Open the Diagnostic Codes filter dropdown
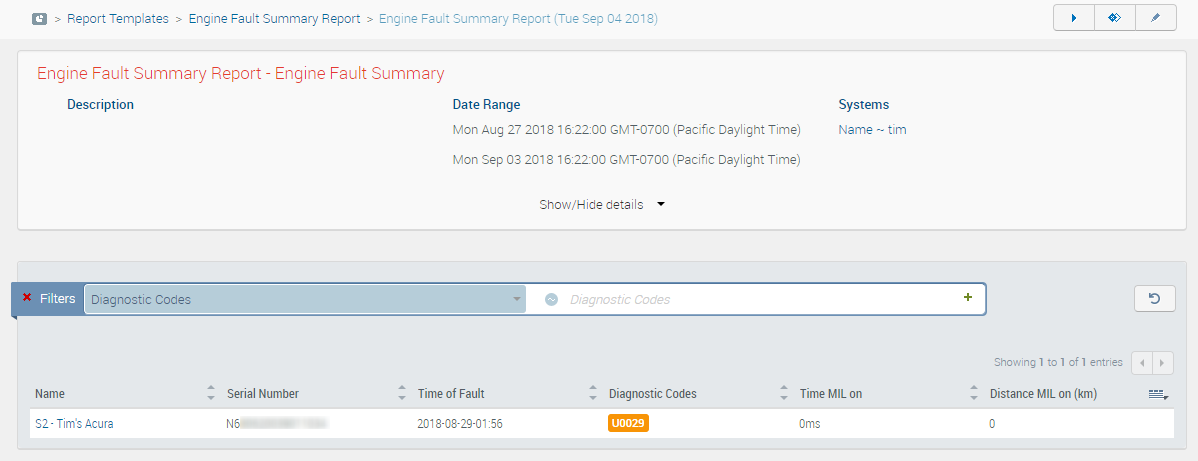Screen dimensions: 1198x461 (x=305, y=299)
